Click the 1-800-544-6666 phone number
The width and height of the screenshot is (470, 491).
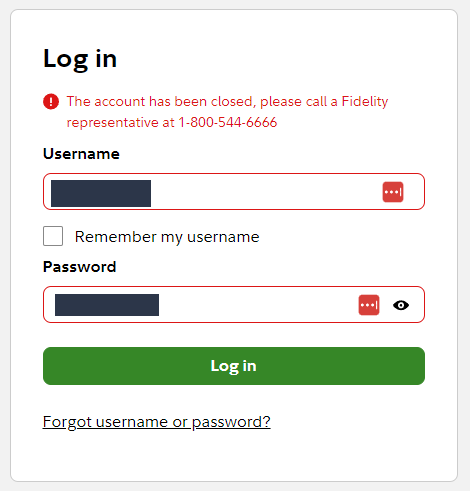(x=228, y=122)
